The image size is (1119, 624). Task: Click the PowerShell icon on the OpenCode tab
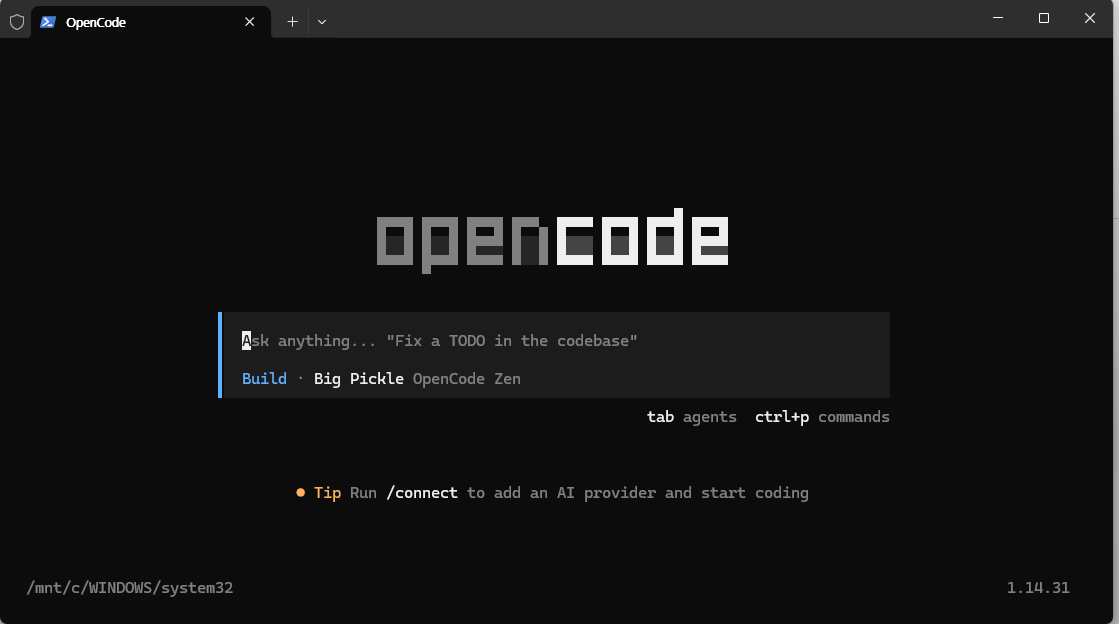pos(48,22)
